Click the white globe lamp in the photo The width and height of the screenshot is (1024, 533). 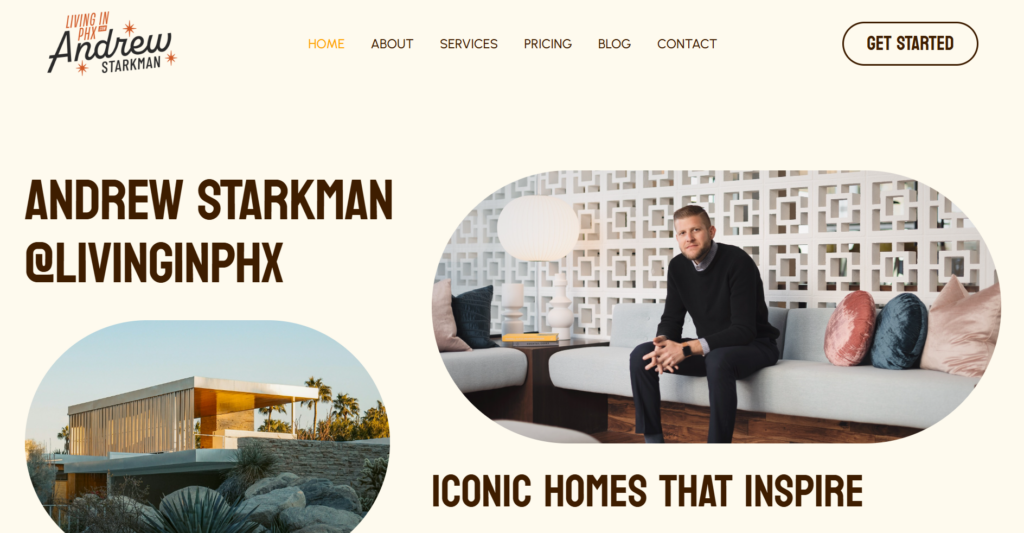[x=537, y=229]
